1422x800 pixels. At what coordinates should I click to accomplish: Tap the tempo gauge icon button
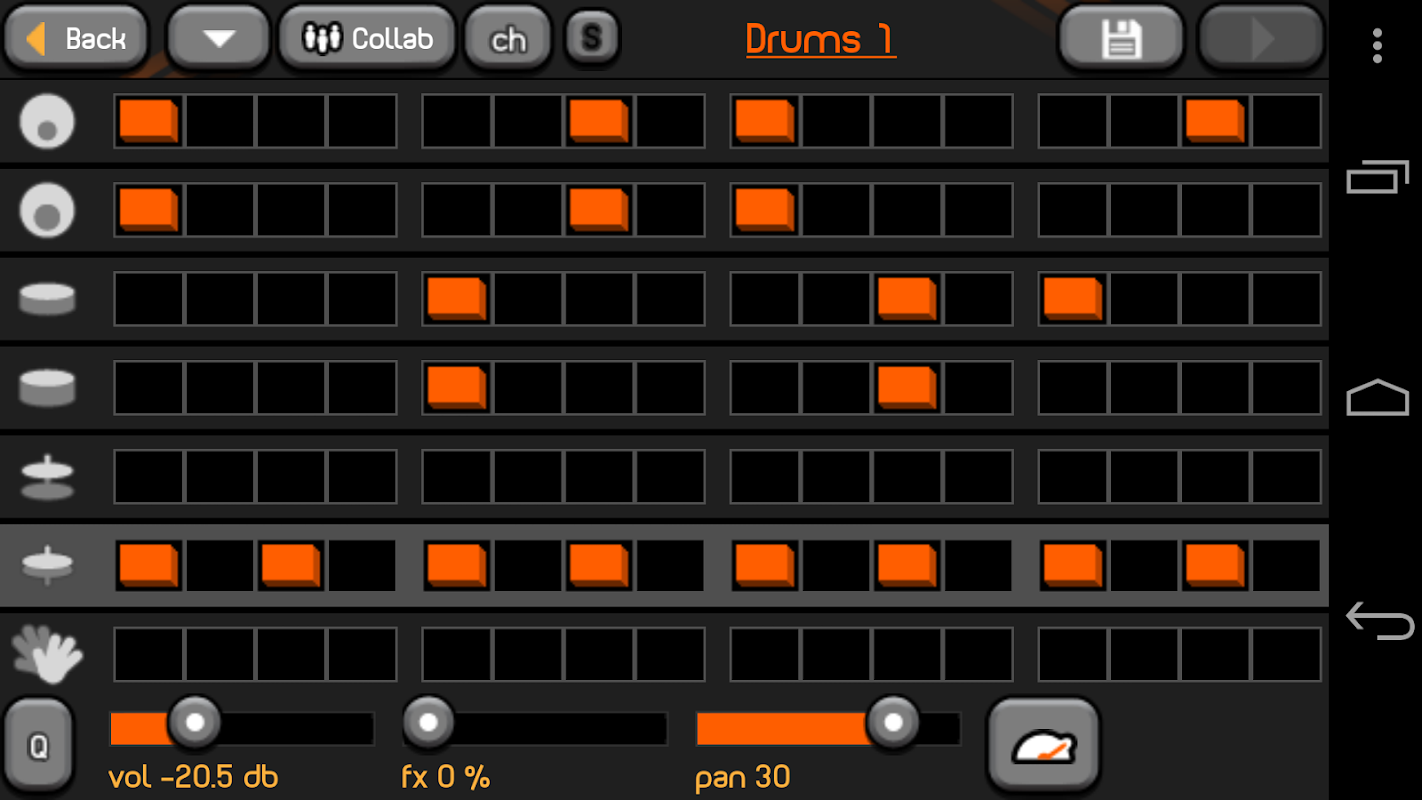[1044, 746]
